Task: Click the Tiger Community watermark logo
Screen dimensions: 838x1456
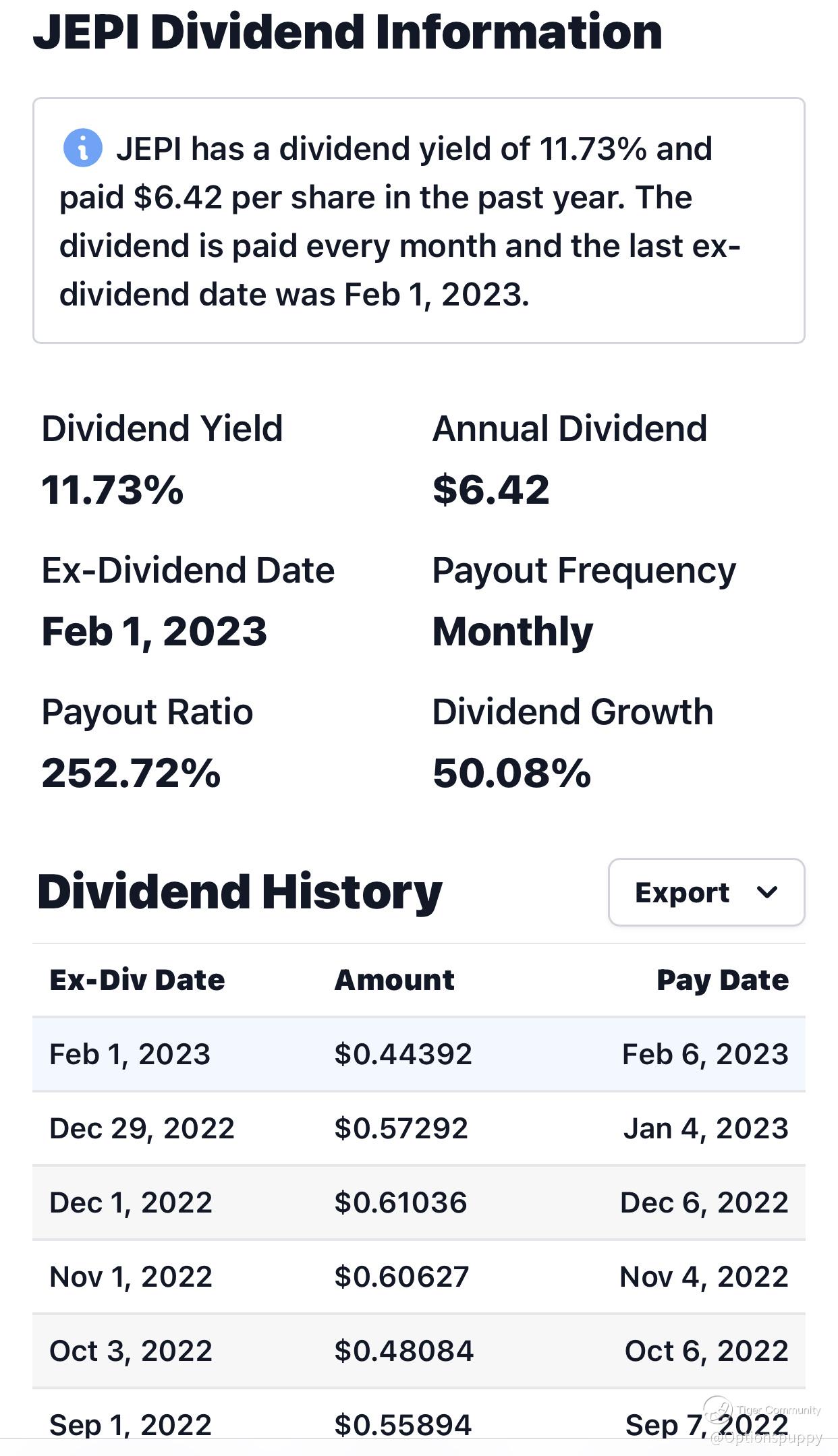Action: tap(719, 1408)
